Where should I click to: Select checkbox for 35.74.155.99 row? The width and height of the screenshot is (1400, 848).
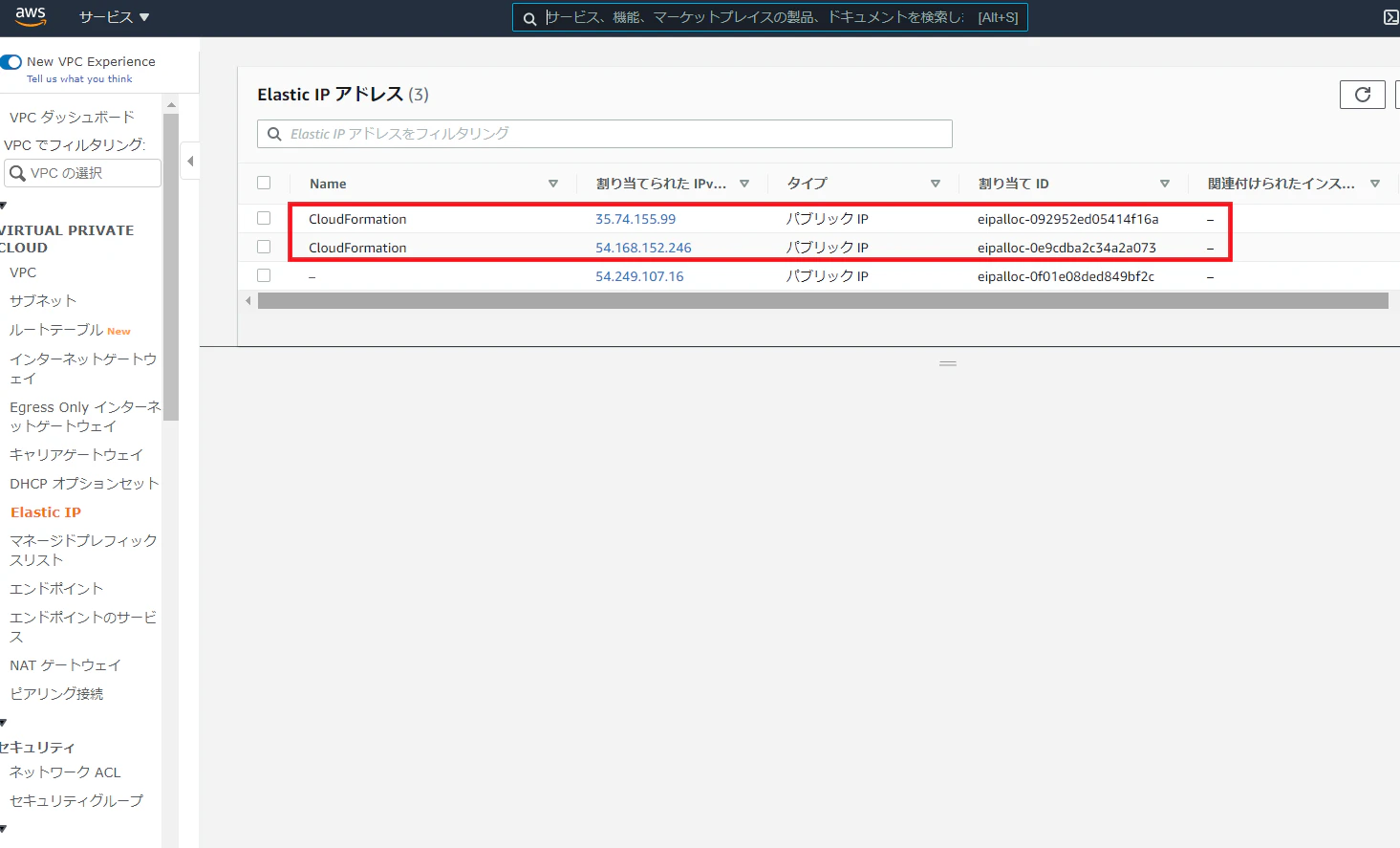coord(264,218)
